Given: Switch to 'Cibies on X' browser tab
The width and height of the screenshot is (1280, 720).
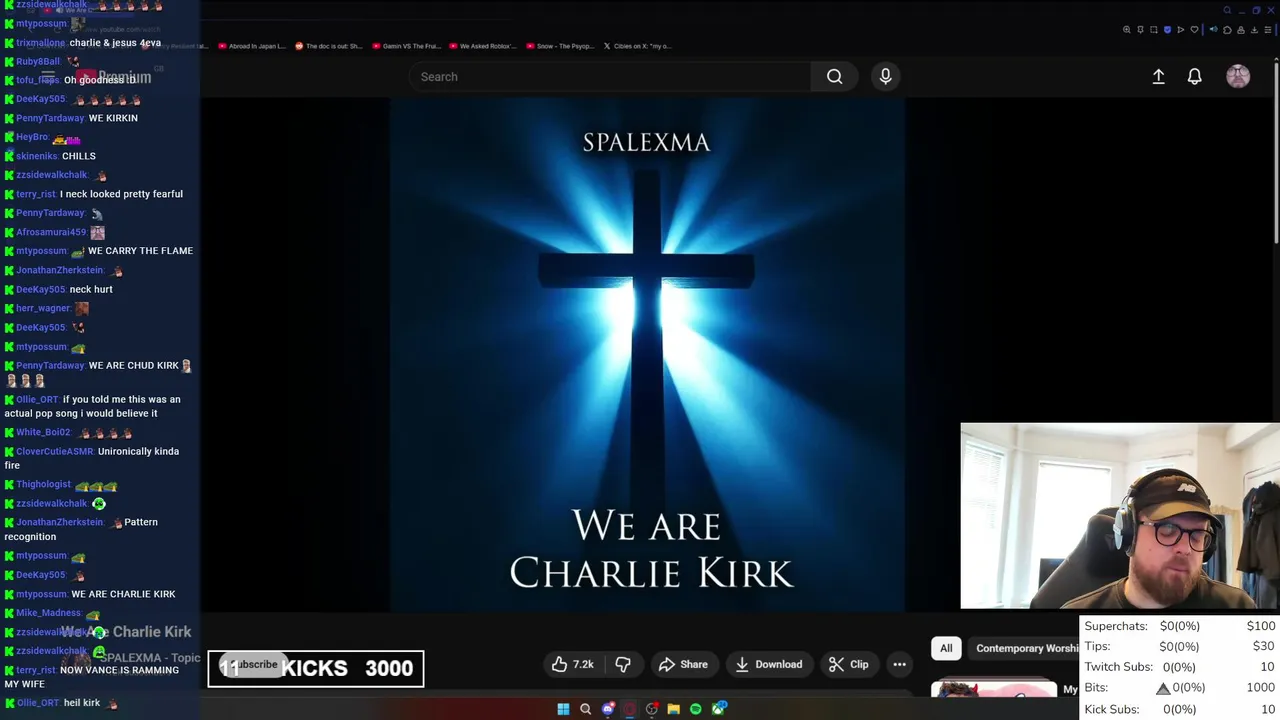Looking at the screenshot, I should click(x=637, y=46).
